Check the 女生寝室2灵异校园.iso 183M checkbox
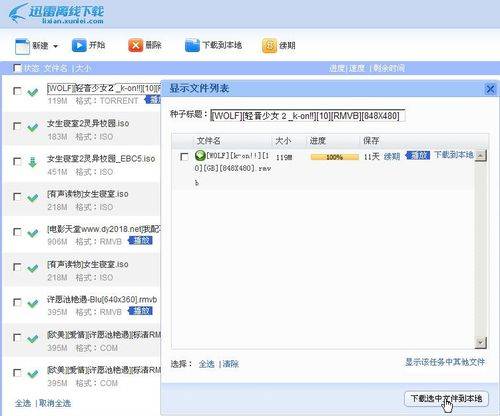Image resolution: width=500 pixels, height=416 pixels. tap(17, 126)
